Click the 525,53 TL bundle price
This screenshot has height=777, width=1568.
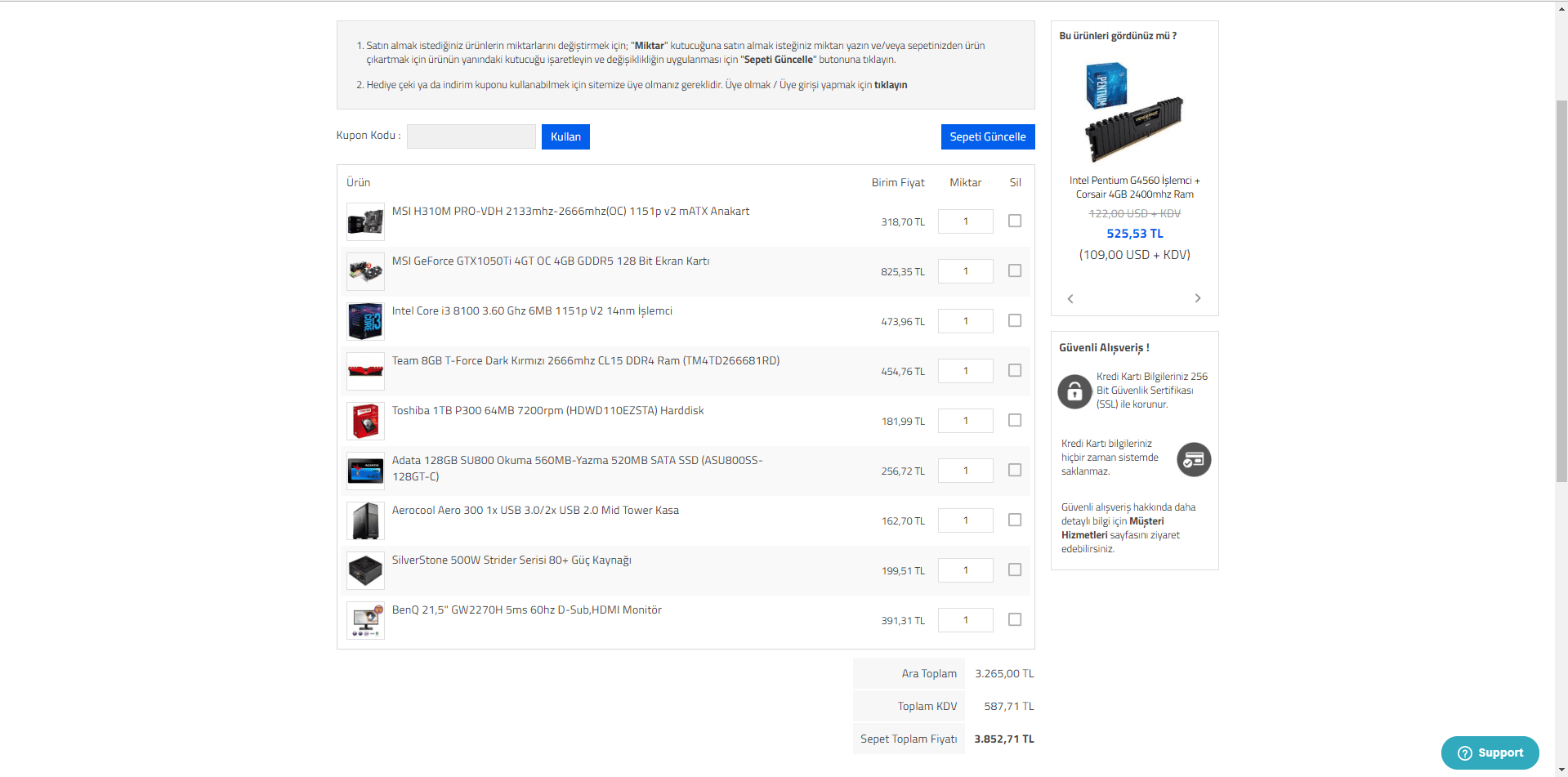1135,234
